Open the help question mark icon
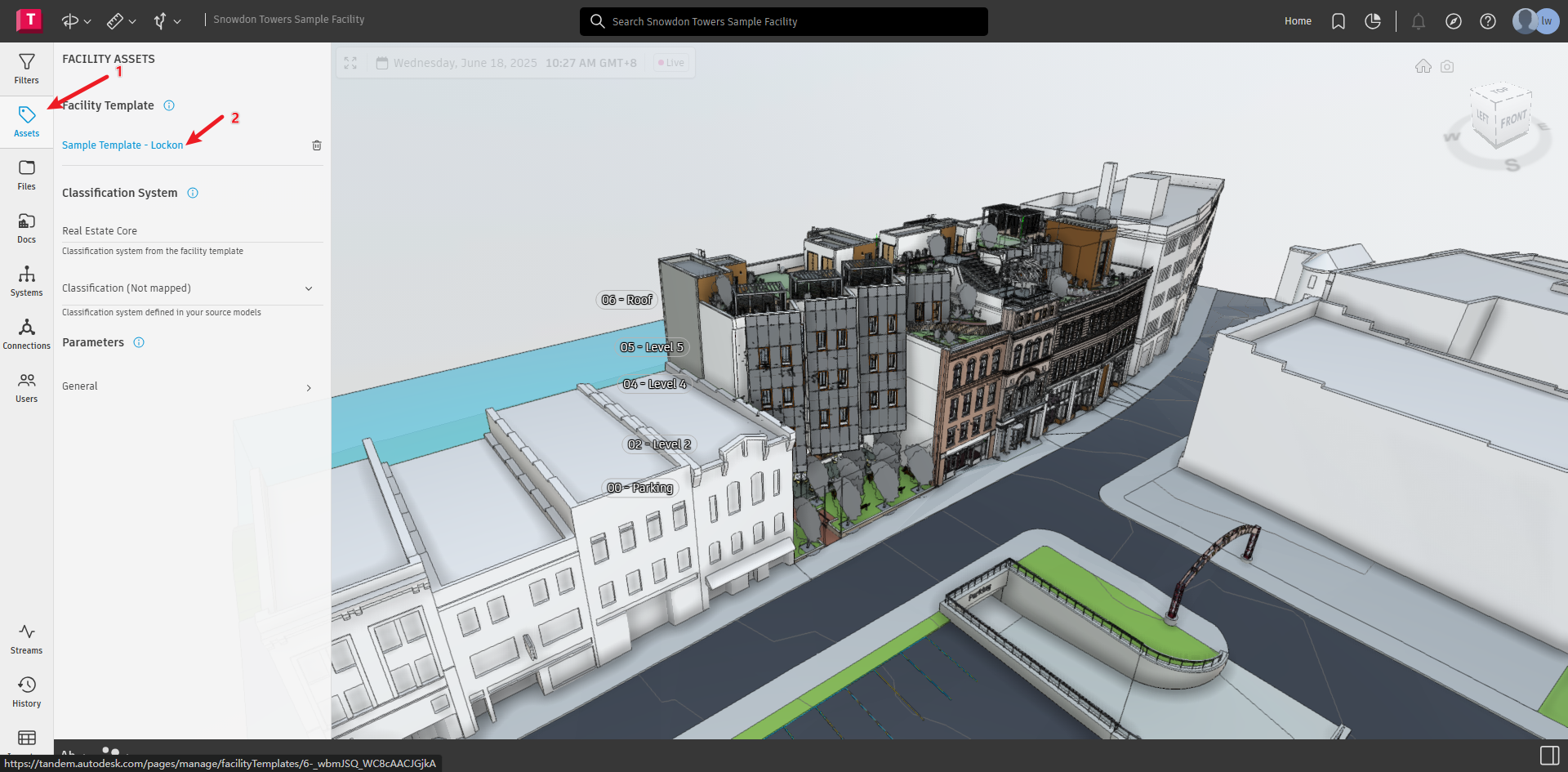Viewport: 1568px width, 772px height. [x=1488, y=21]
